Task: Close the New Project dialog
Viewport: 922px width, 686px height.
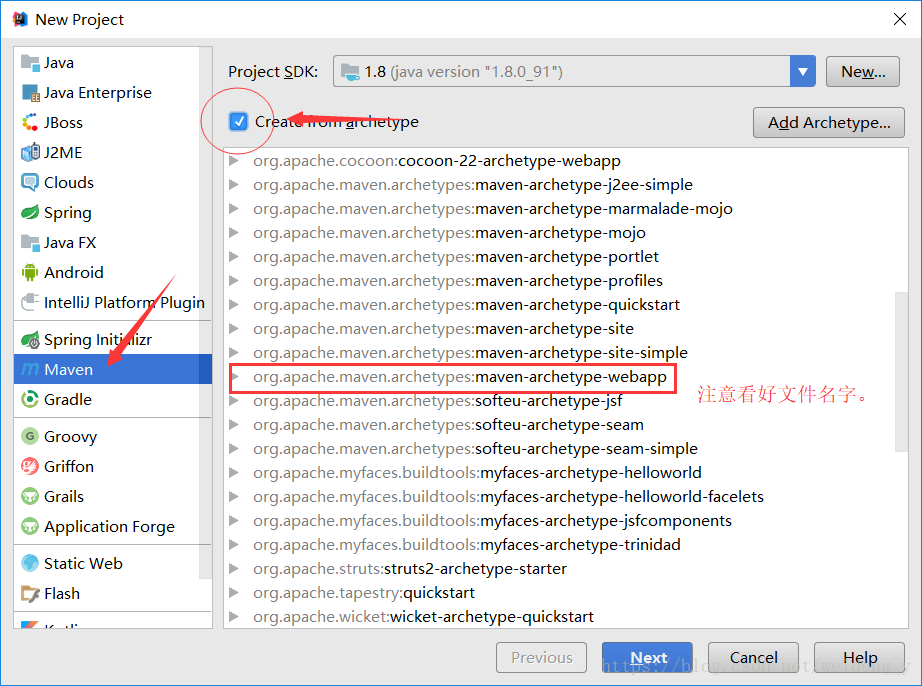Action: pyautogui.click(x=900, y=19)
